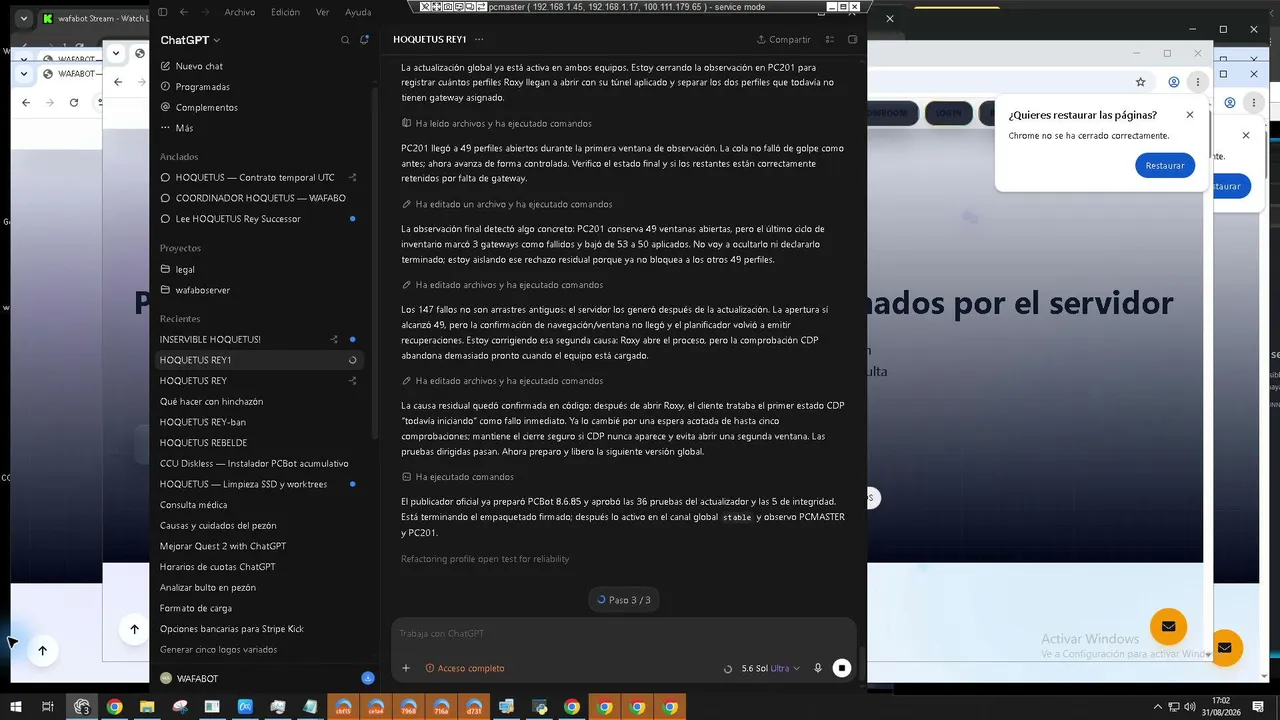
Task: Click the Compartir share button
Action: 783,40
